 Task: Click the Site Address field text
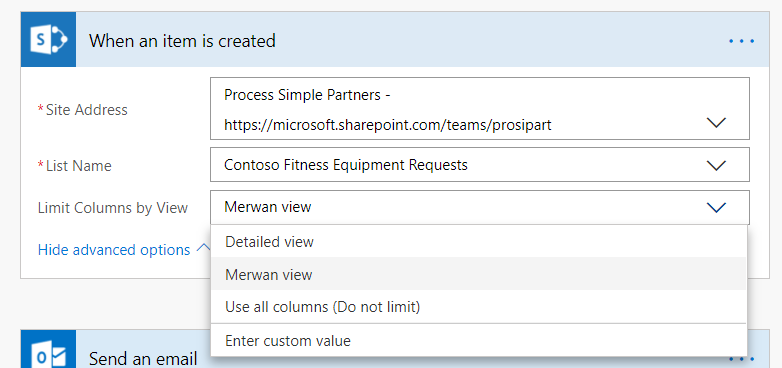point(388,109)
